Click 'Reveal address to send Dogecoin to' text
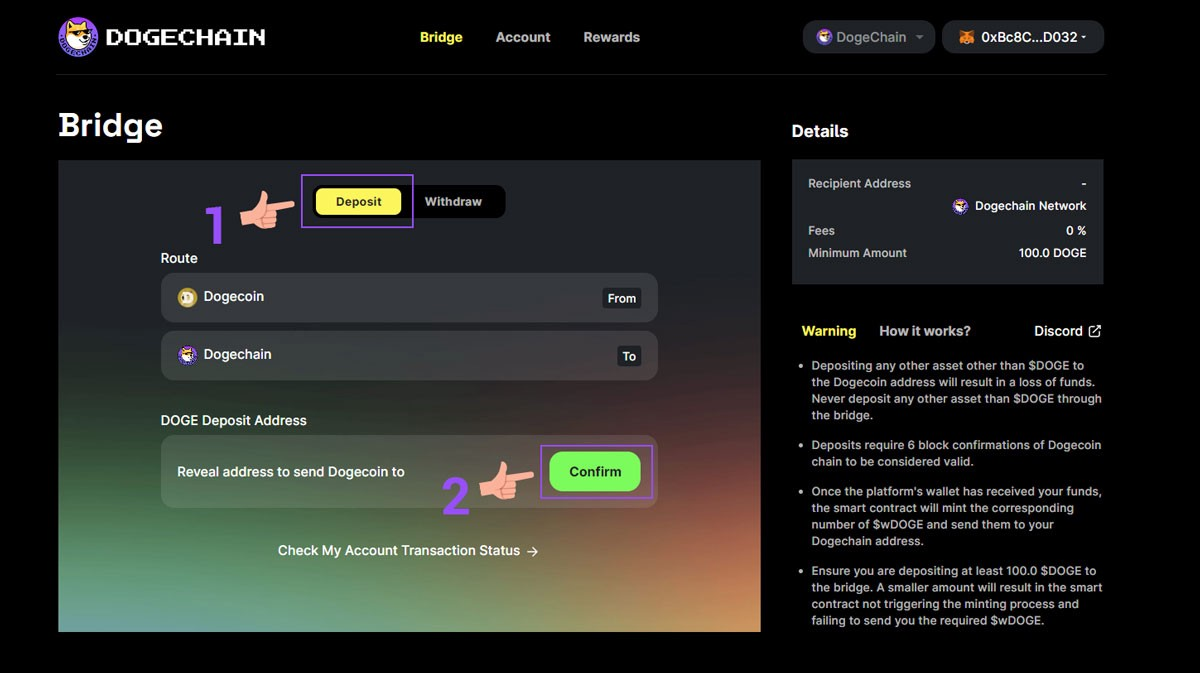1200x673 pixels. pyautogui.click(x=291, y=472)
